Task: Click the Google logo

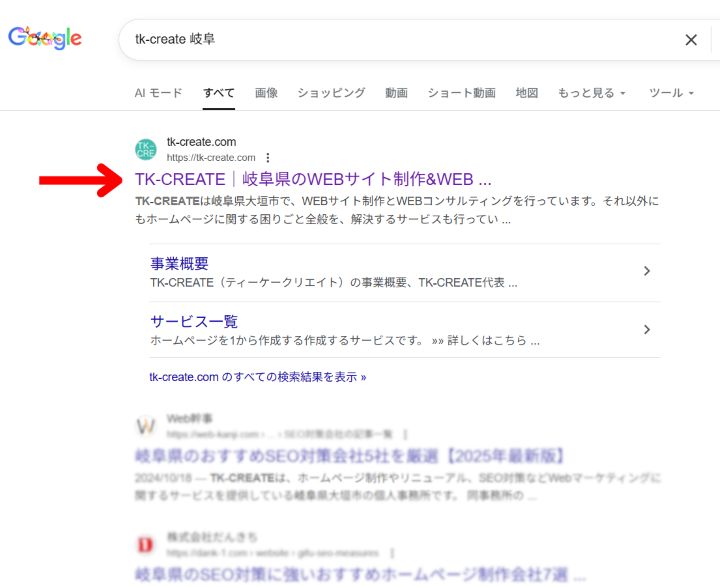Action: [45, 38]
